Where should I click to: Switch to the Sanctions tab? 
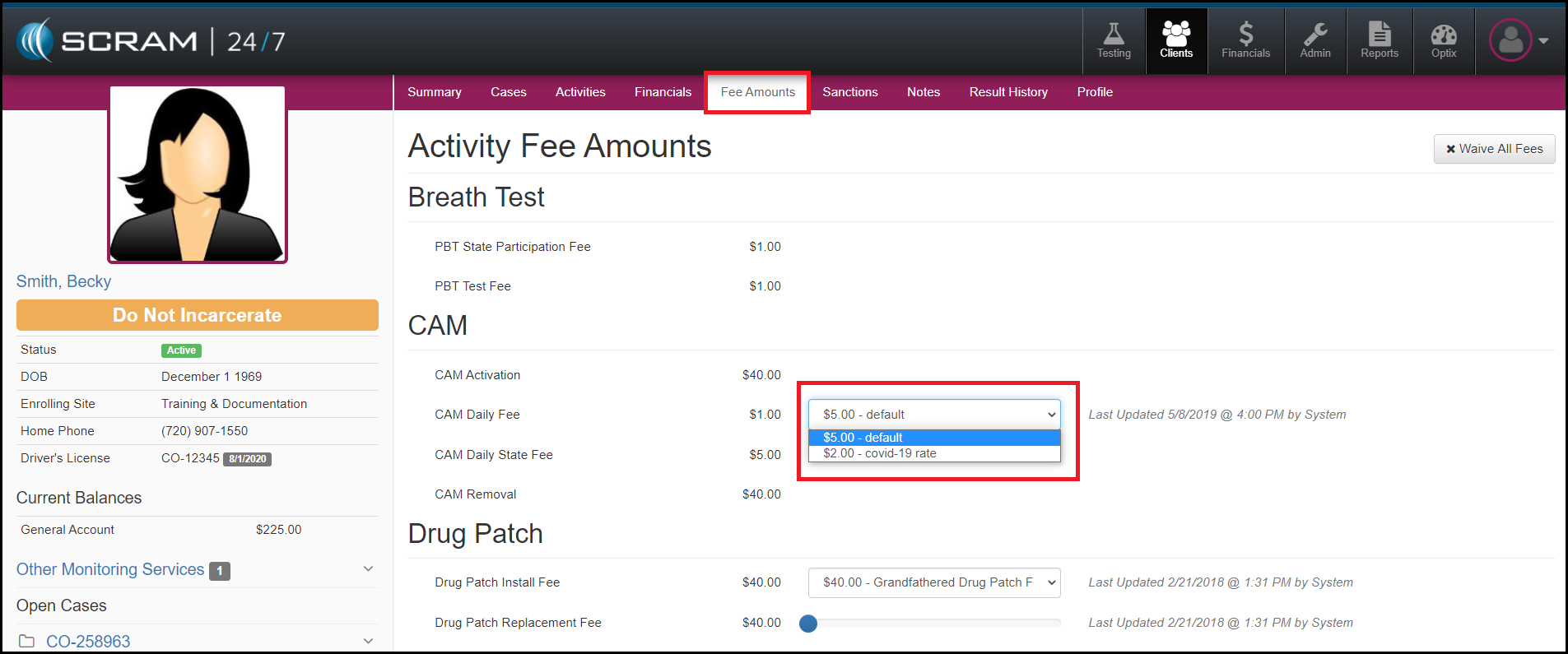(849, 92)
